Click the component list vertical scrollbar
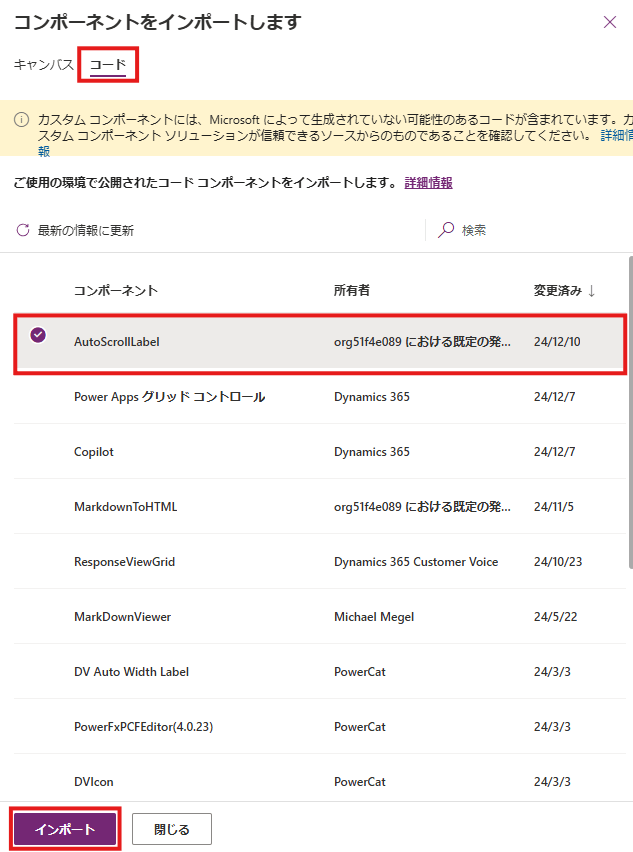This screenshot has width=633, height=852. [x=630, y=413]
